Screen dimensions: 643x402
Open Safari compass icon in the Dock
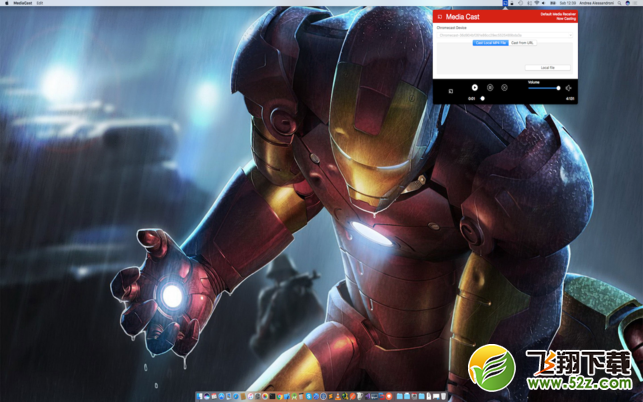[236, 397]
